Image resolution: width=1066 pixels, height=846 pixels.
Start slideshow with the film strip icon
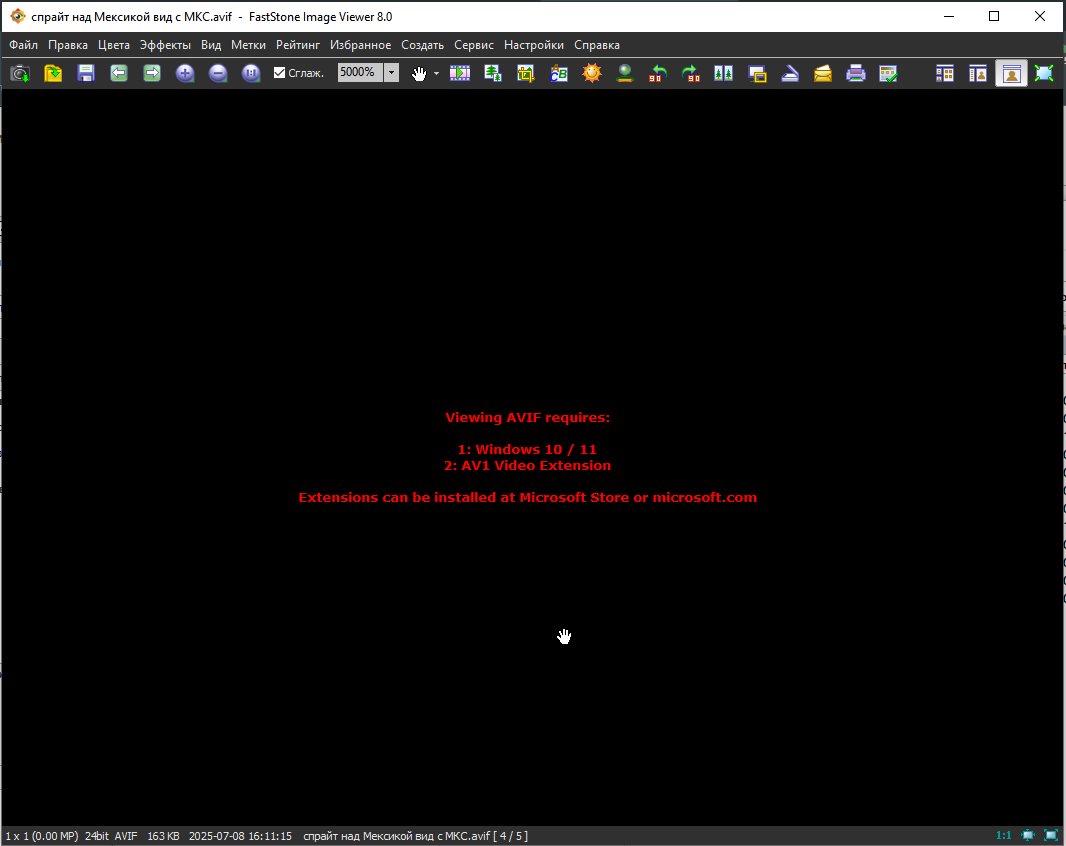pyautogui.click(x=460, y=73)
